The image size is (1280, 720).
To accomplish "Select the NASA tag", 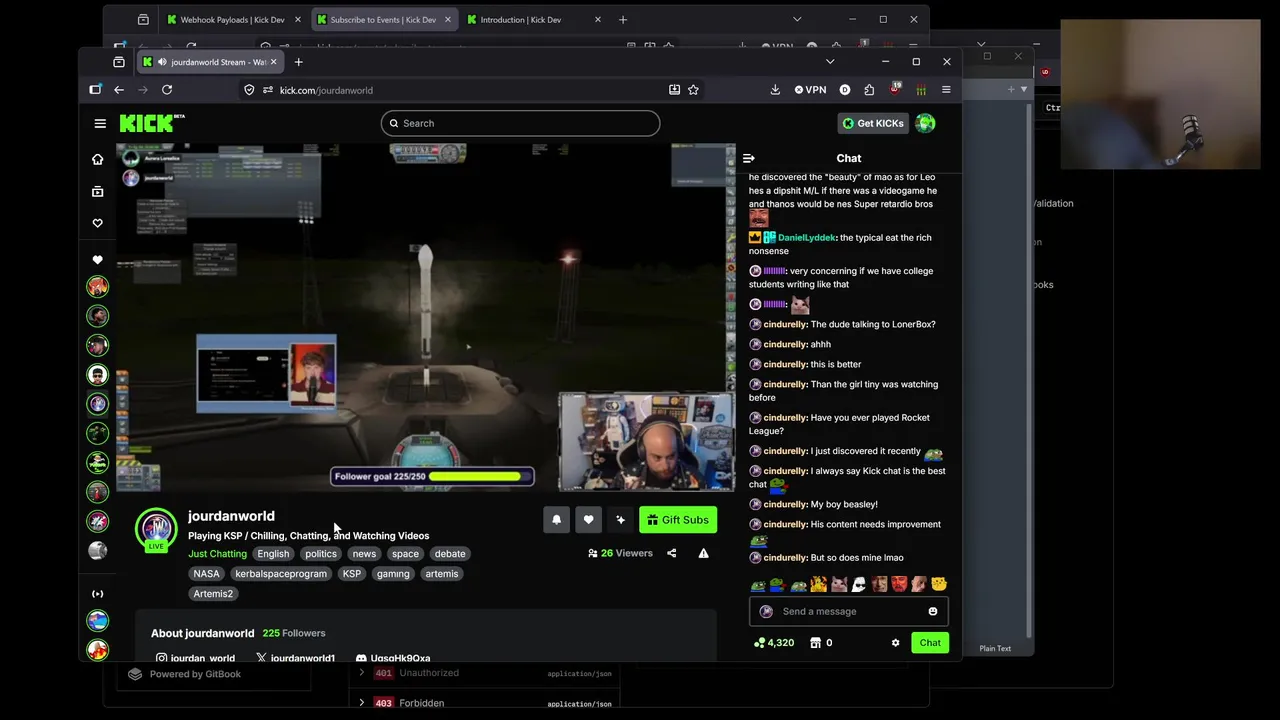I will coord(206,574).
